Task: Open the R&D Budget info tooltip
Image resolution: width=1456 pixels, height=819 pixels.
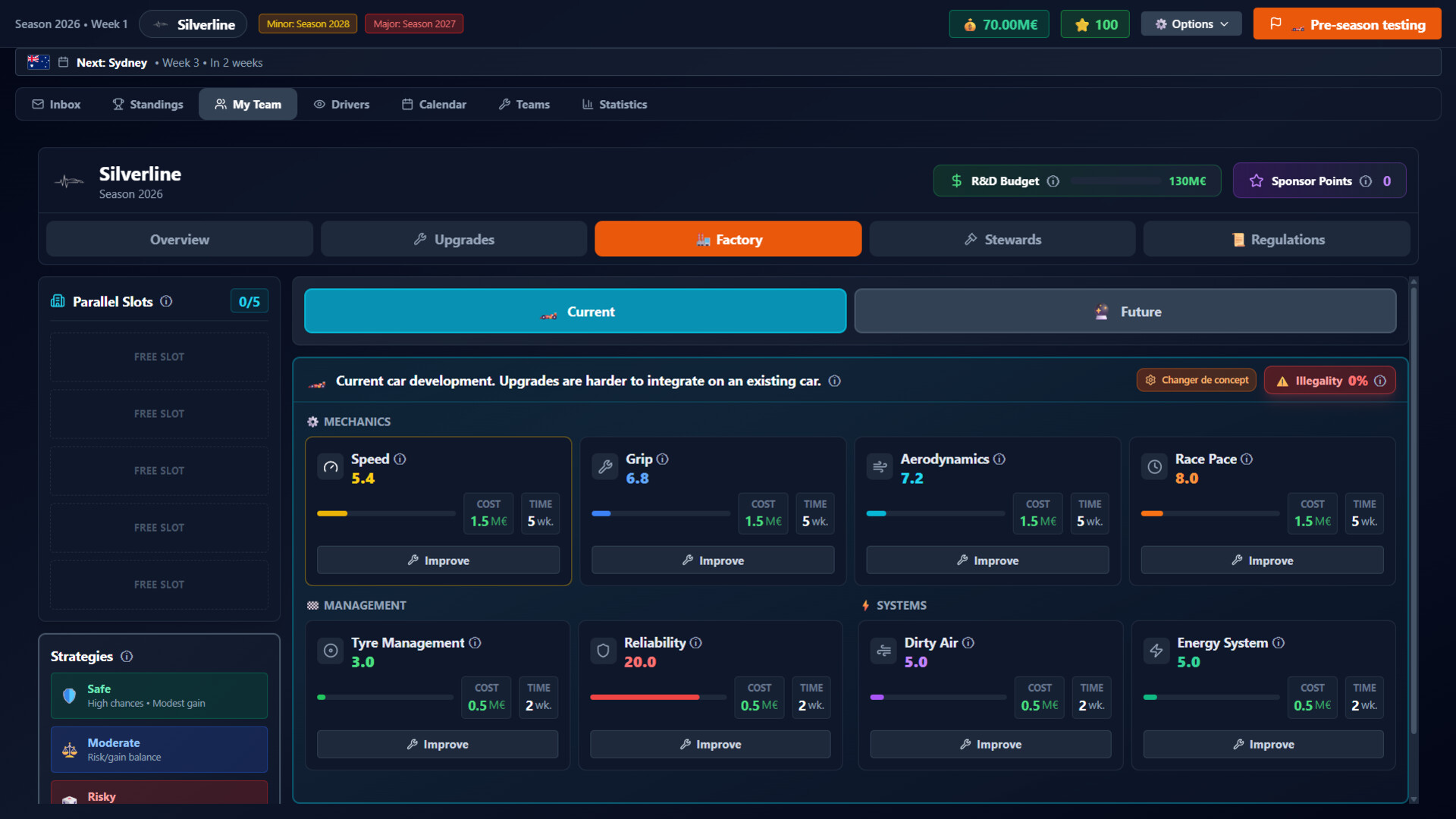Action: (1053, 181)
